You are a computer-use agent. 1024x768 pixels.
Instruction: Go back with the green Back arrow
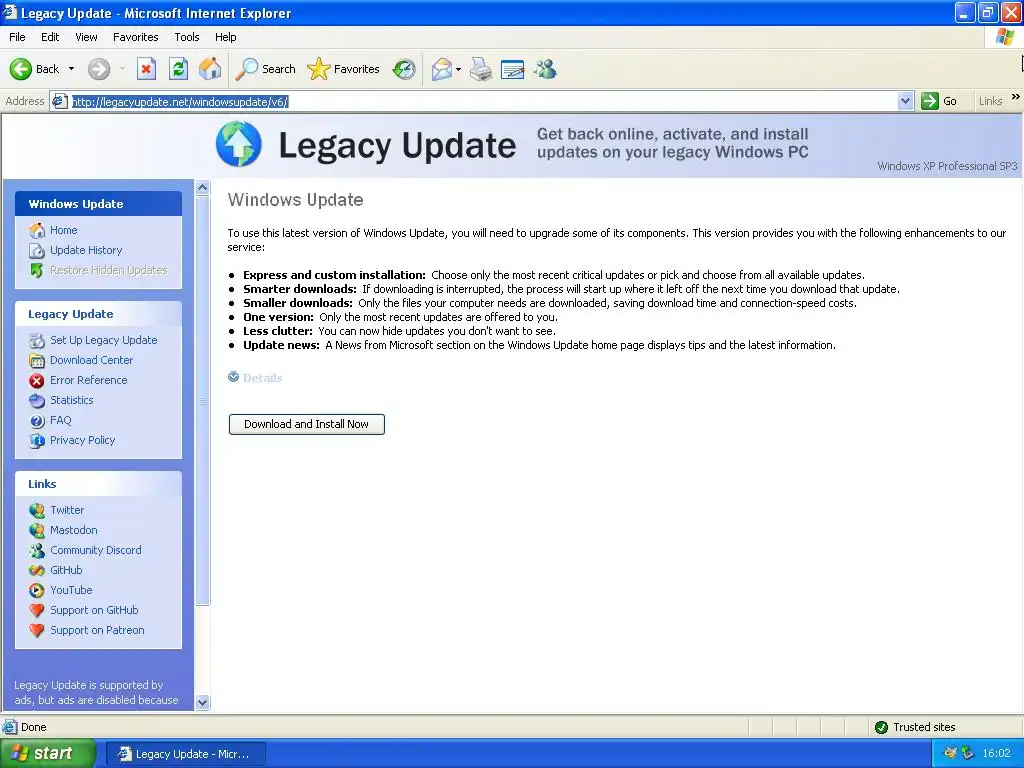click(34, 69)
